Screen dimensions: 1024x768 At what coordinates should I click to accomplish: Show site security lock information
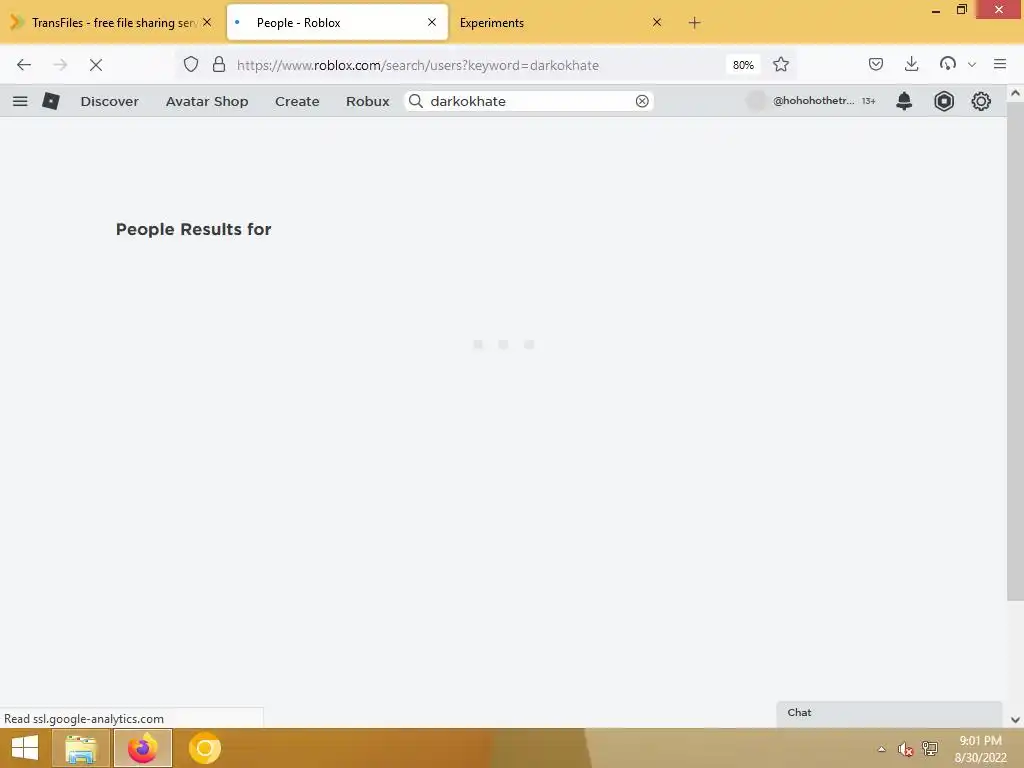click(x=219, y=65)
